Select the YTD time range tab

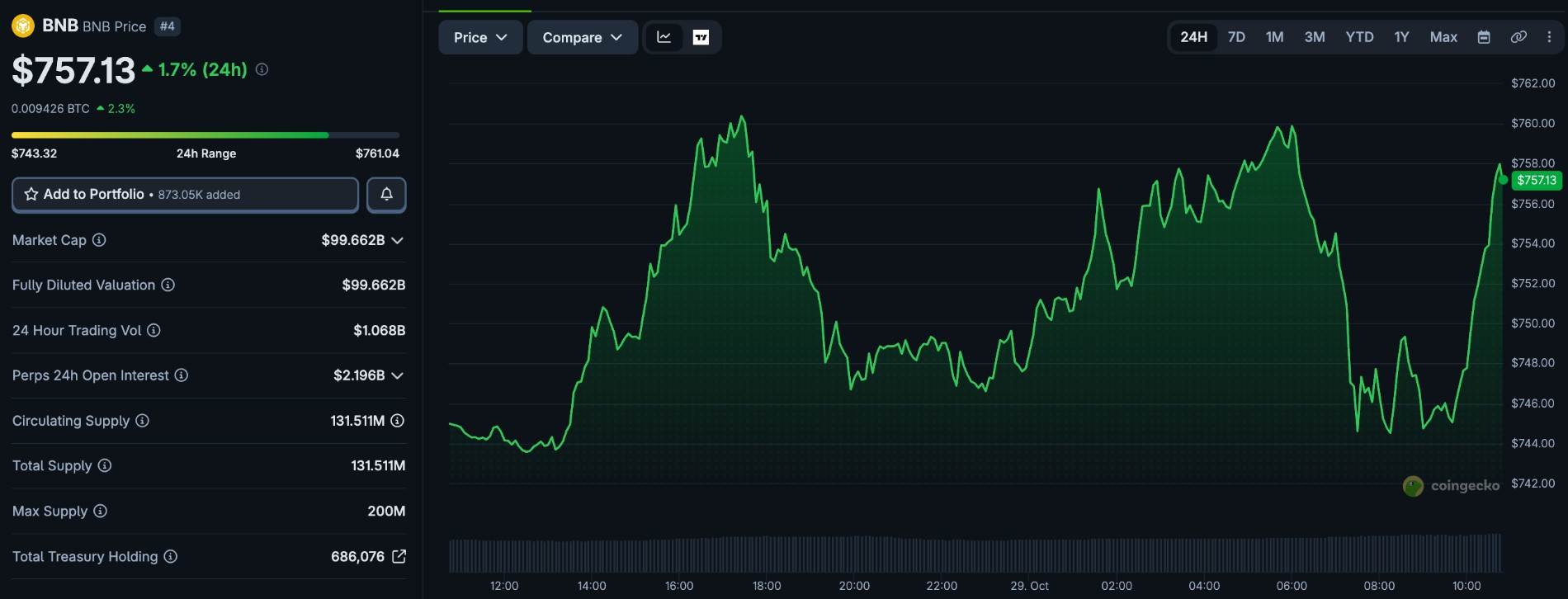coord(1359,37)
